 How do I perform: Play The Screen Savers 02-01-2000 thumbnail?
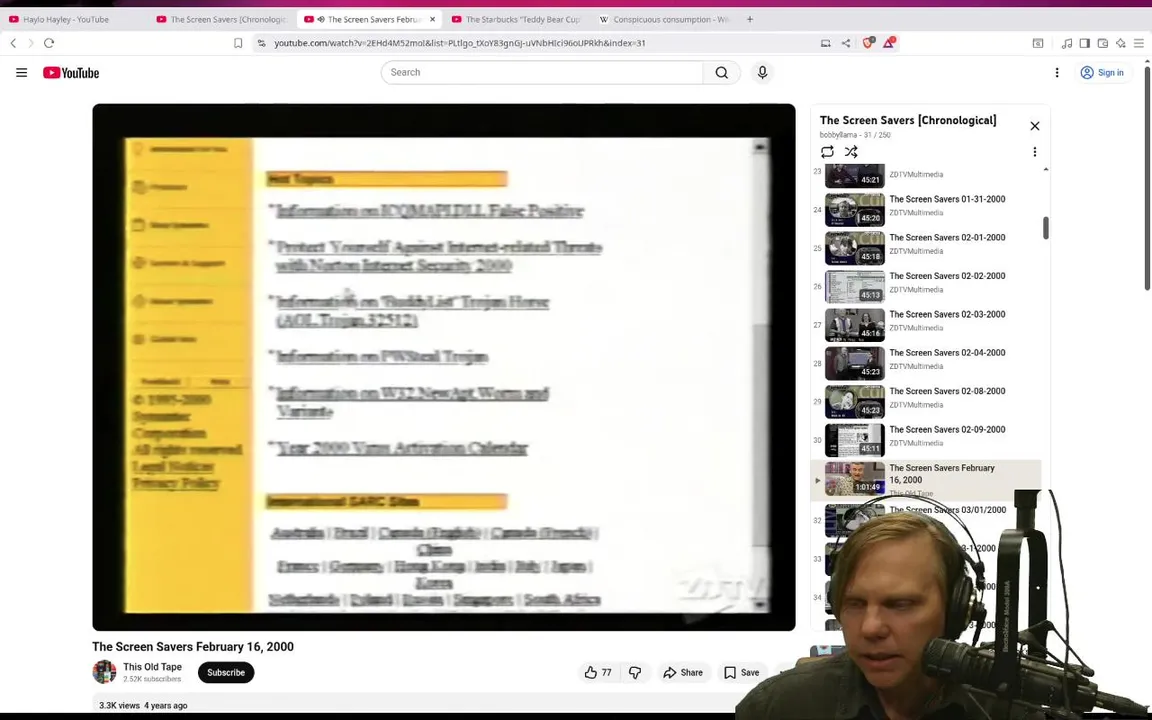[854, 248]
